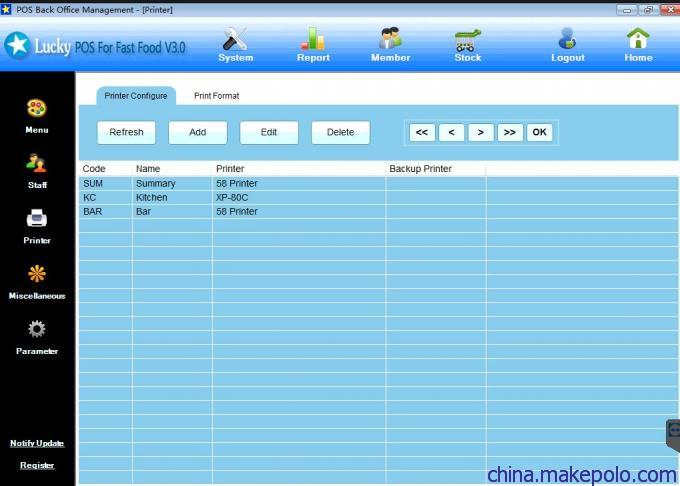
Task: Click the Stock label in top bar
Action: (x=468, y=58)
